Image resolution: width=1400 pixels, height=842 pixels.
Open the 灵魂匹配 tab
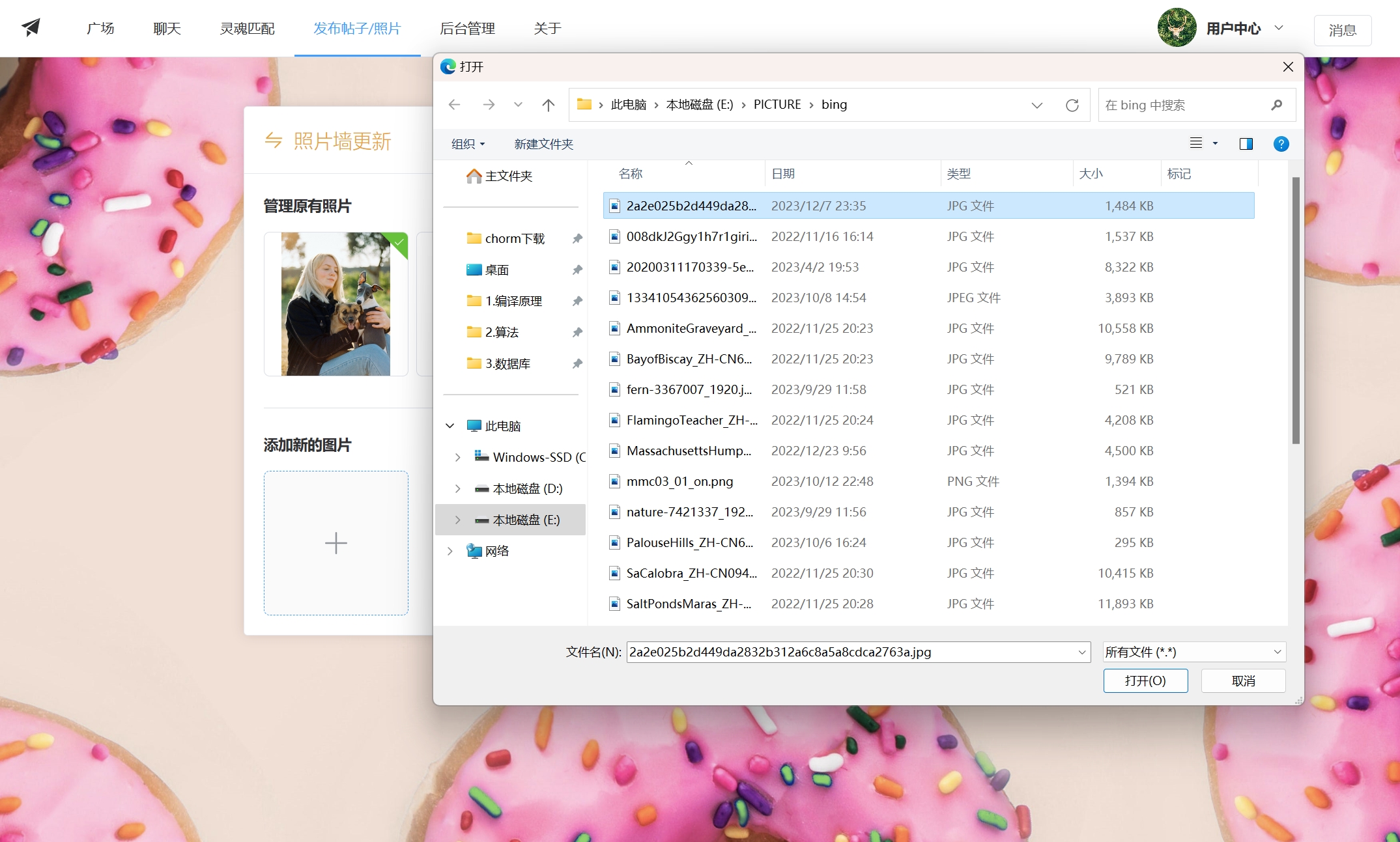coord(247,29)
